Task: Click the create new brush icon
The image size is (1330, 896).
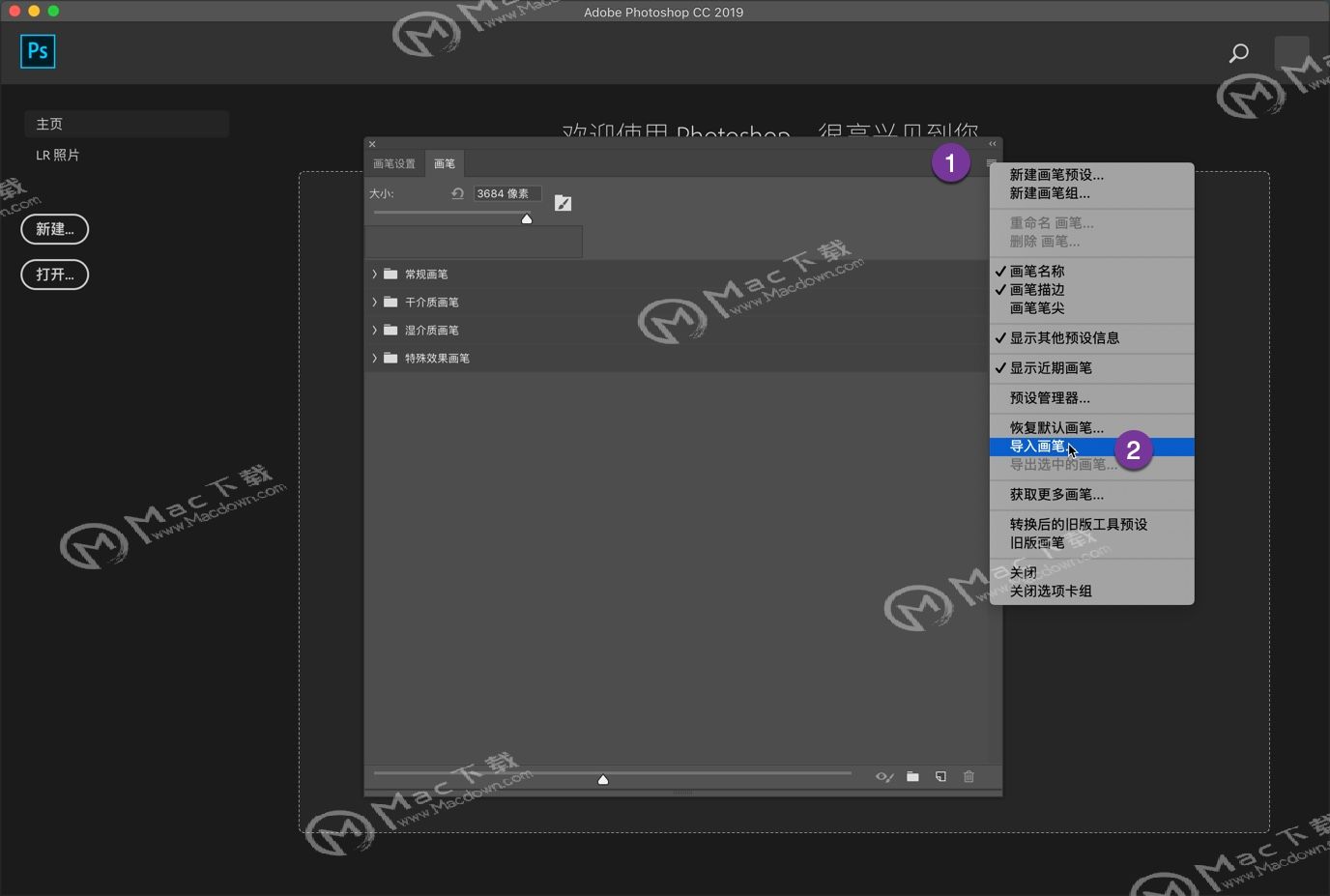Action: point(940,777)
